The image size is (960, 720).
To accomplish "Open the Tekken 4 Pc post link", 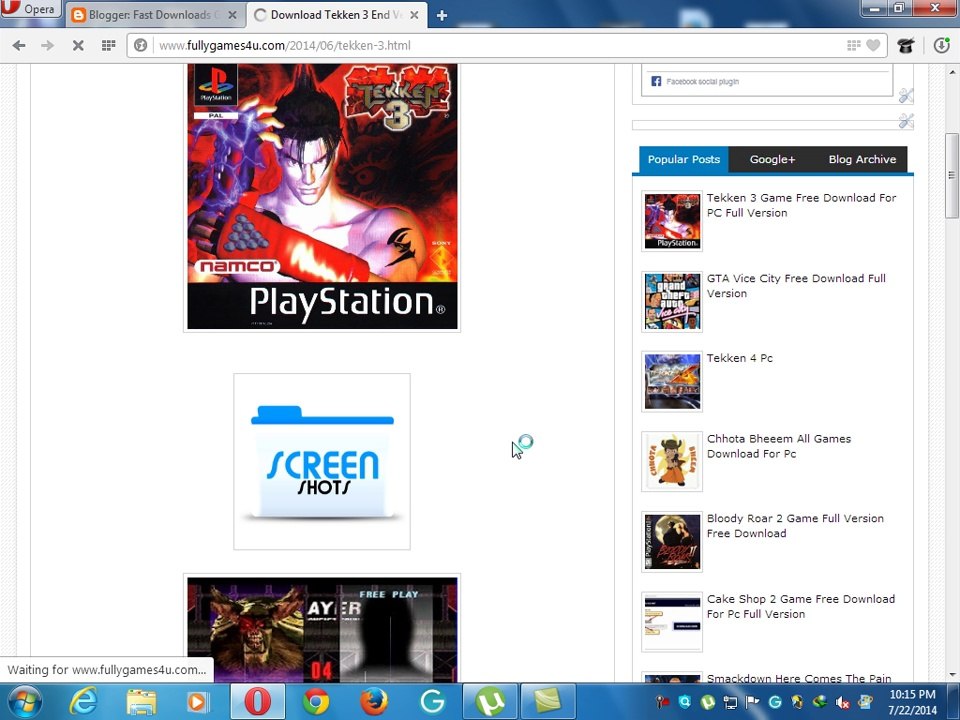I will click(x=740, y=358).
